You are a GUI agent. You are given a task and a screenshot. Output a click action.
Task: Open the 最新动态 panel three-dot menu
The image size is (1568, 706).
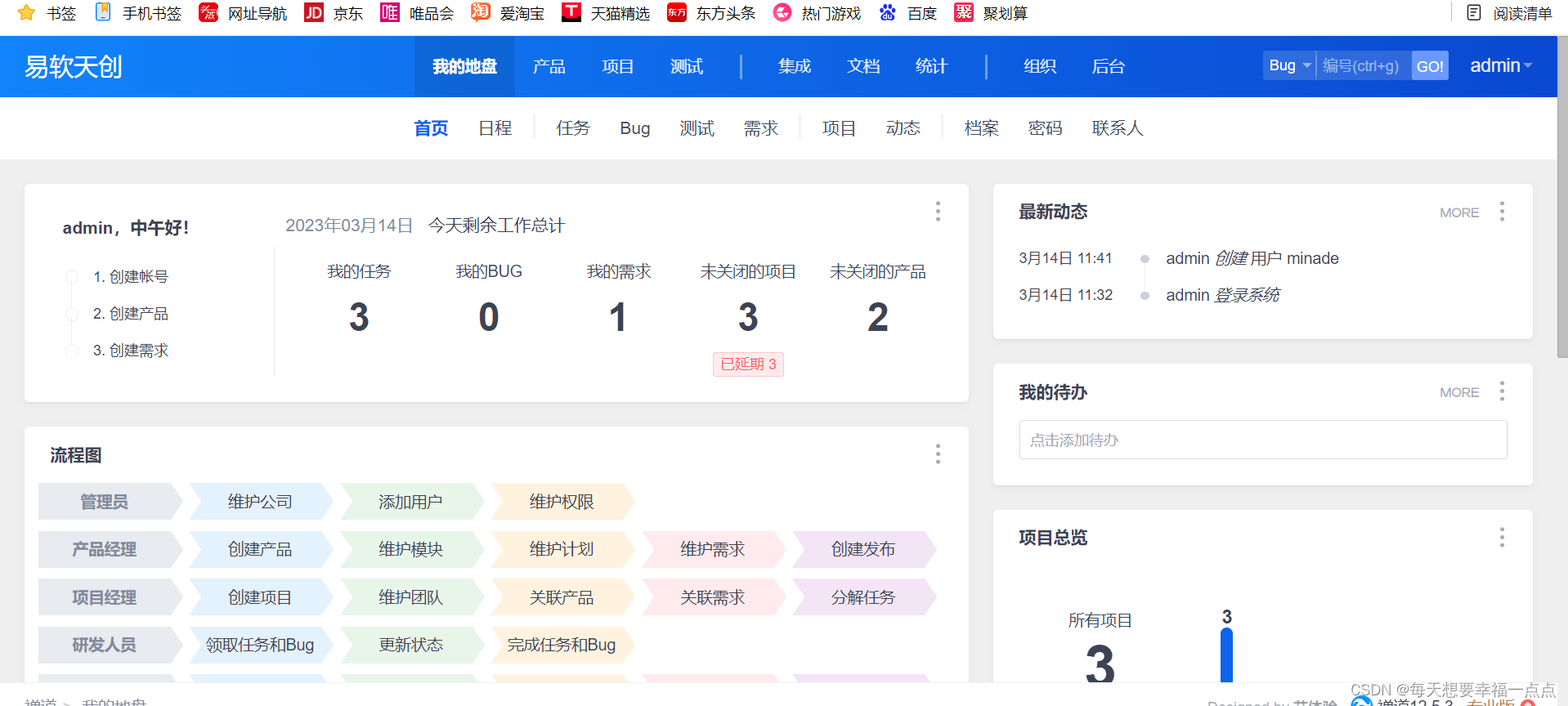click(x=1502, y=212)
